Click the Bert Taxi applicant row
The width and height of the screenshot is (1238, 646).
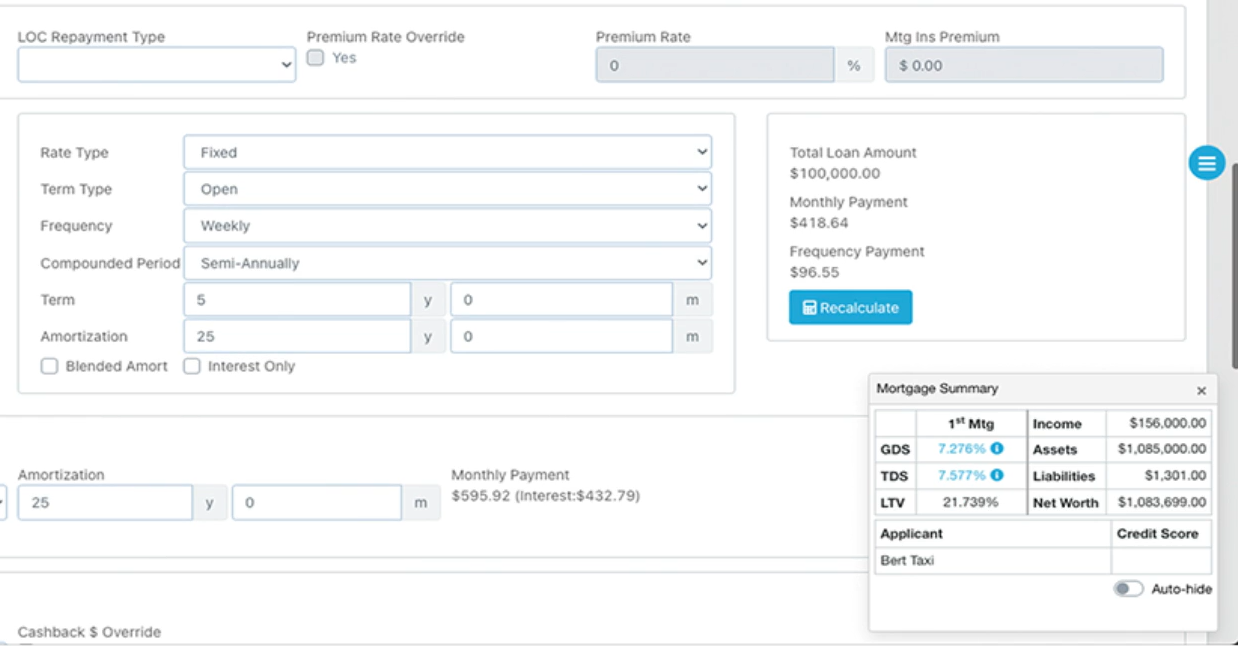tap(992, 561)
